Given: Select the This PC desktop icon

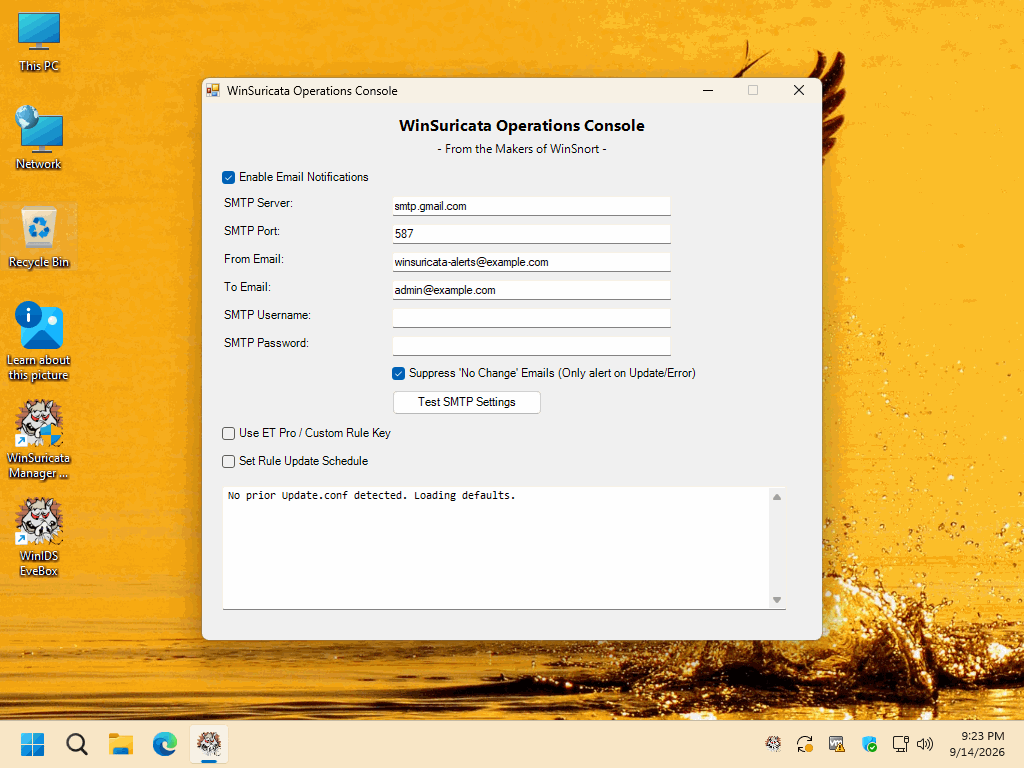Looking at the screenshot, I should (x=39, y=42).
